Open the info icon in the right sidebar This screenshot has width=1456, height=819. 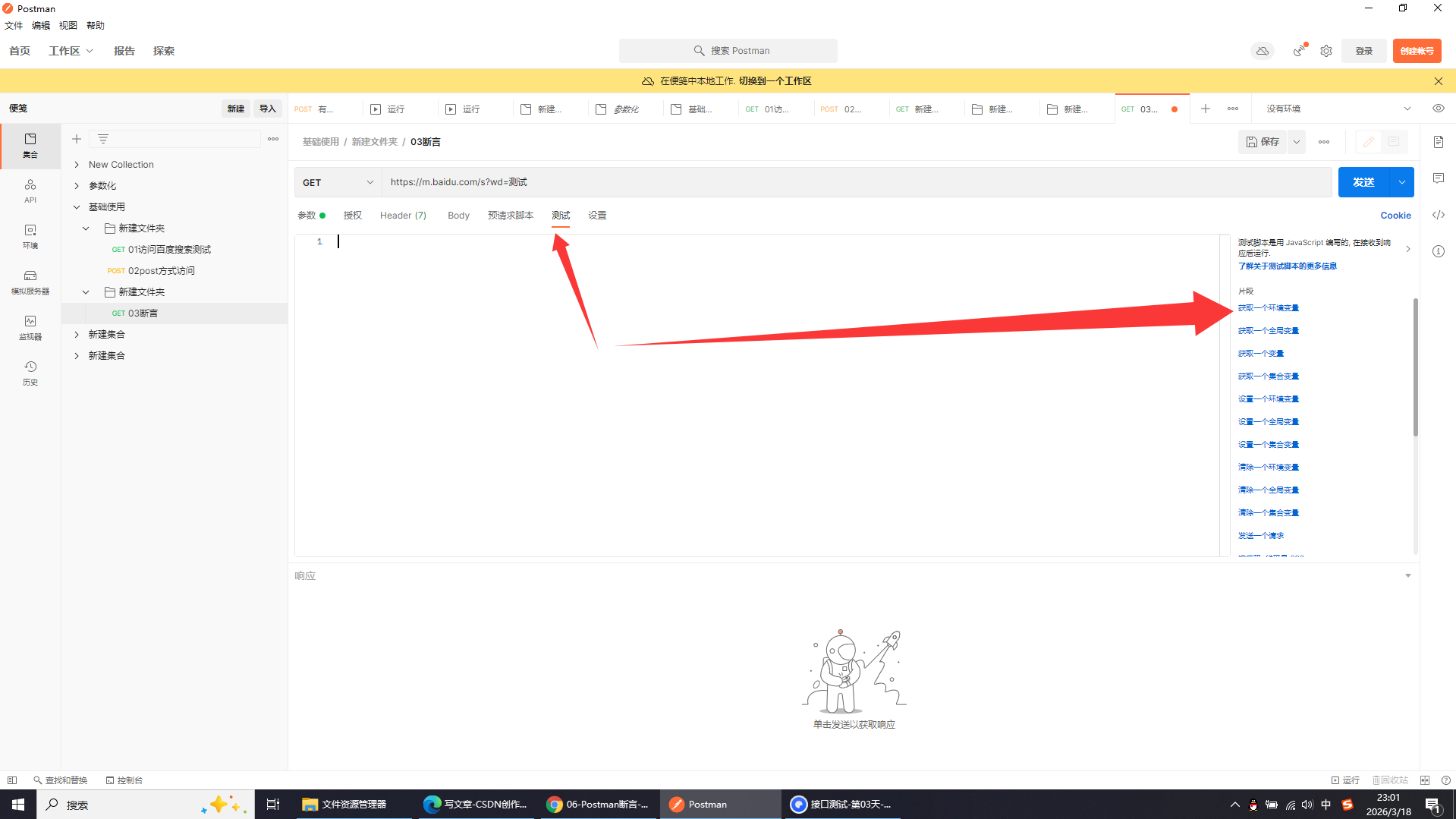[x=1439, y=251]
